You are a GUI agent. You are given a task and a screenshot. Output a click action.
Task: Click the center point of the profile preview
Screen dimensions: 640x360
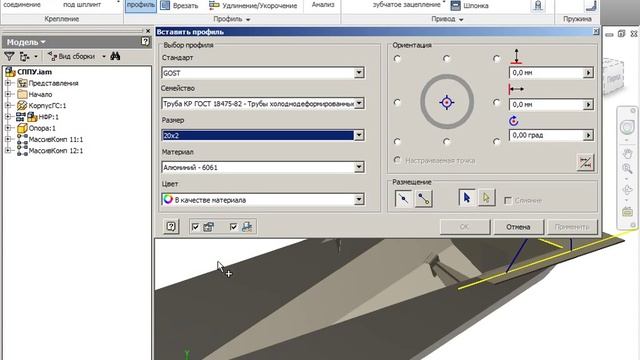click(x=447, y=102)
